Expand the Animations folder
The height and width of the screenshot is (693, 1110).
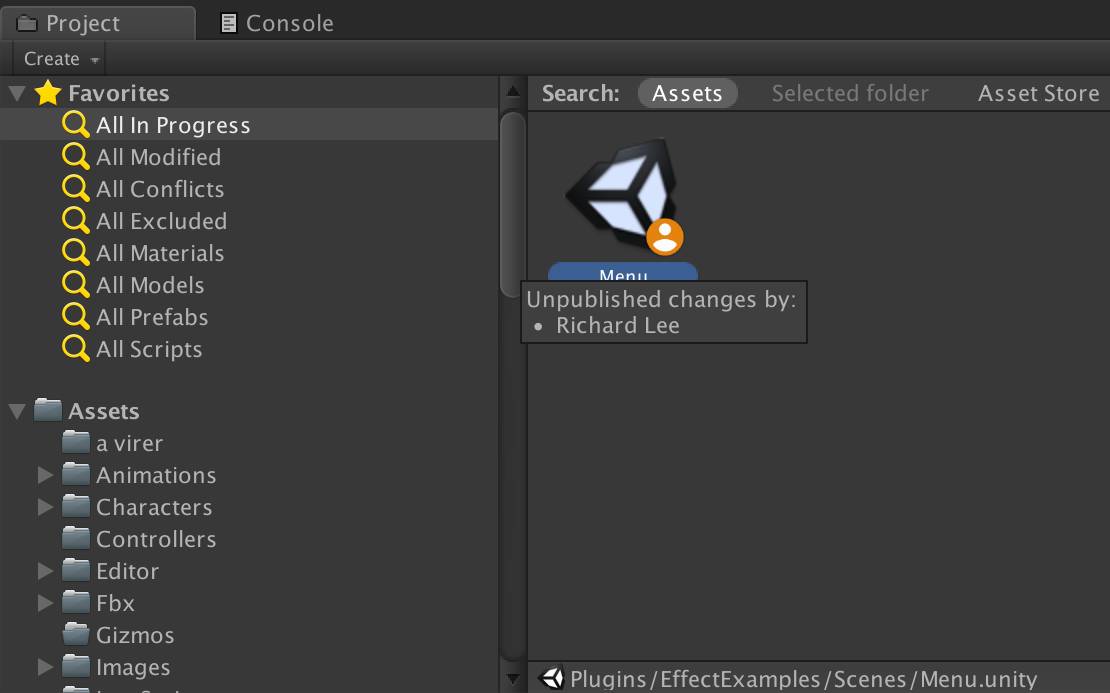coord(45,475)
